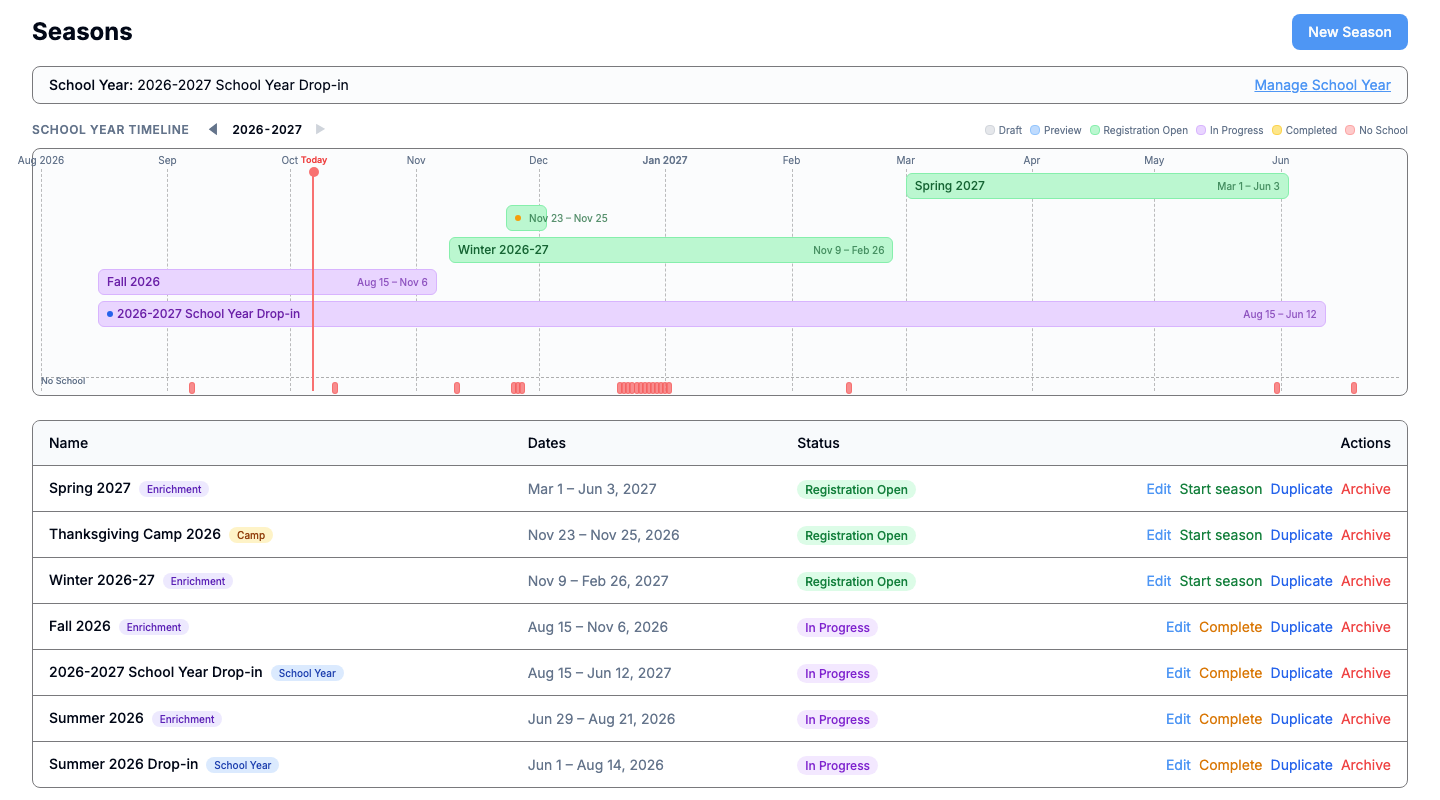Start season for Spring 2027
Viewport: 1440px width, 800px height.
tap(1220, 489)
